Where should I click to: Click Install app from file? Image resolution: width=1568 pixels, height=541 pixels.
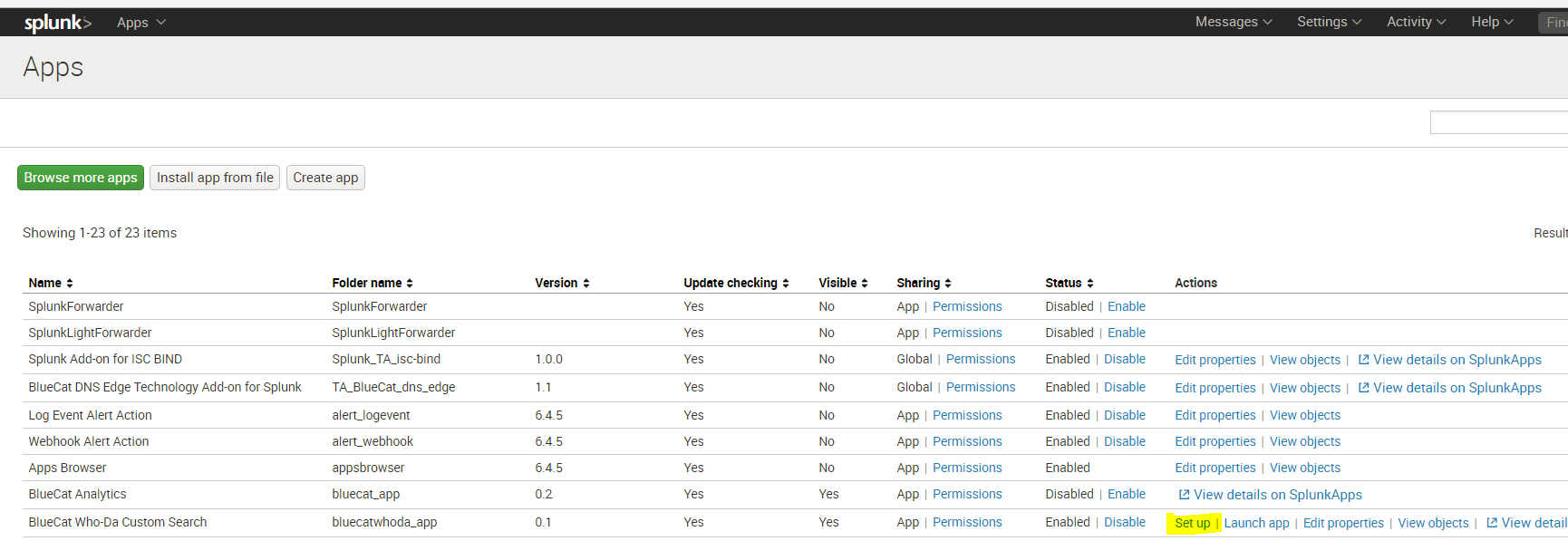tap(215, 178)
